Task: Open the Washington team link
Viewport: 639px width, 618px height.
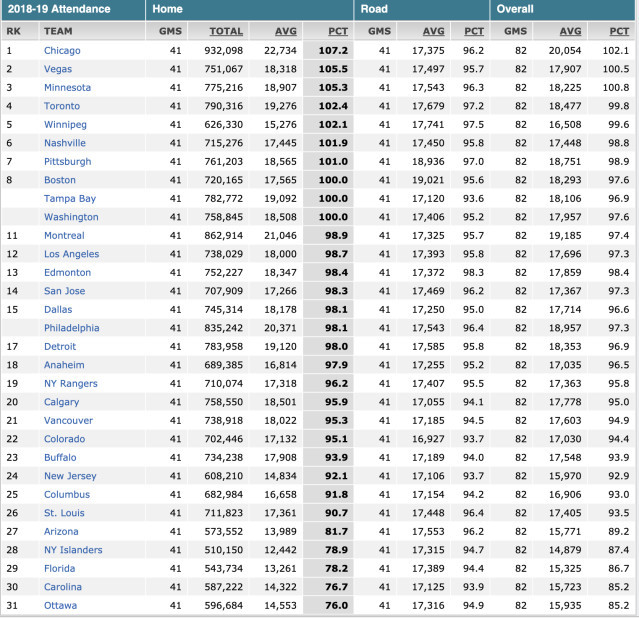Action: 71,217
